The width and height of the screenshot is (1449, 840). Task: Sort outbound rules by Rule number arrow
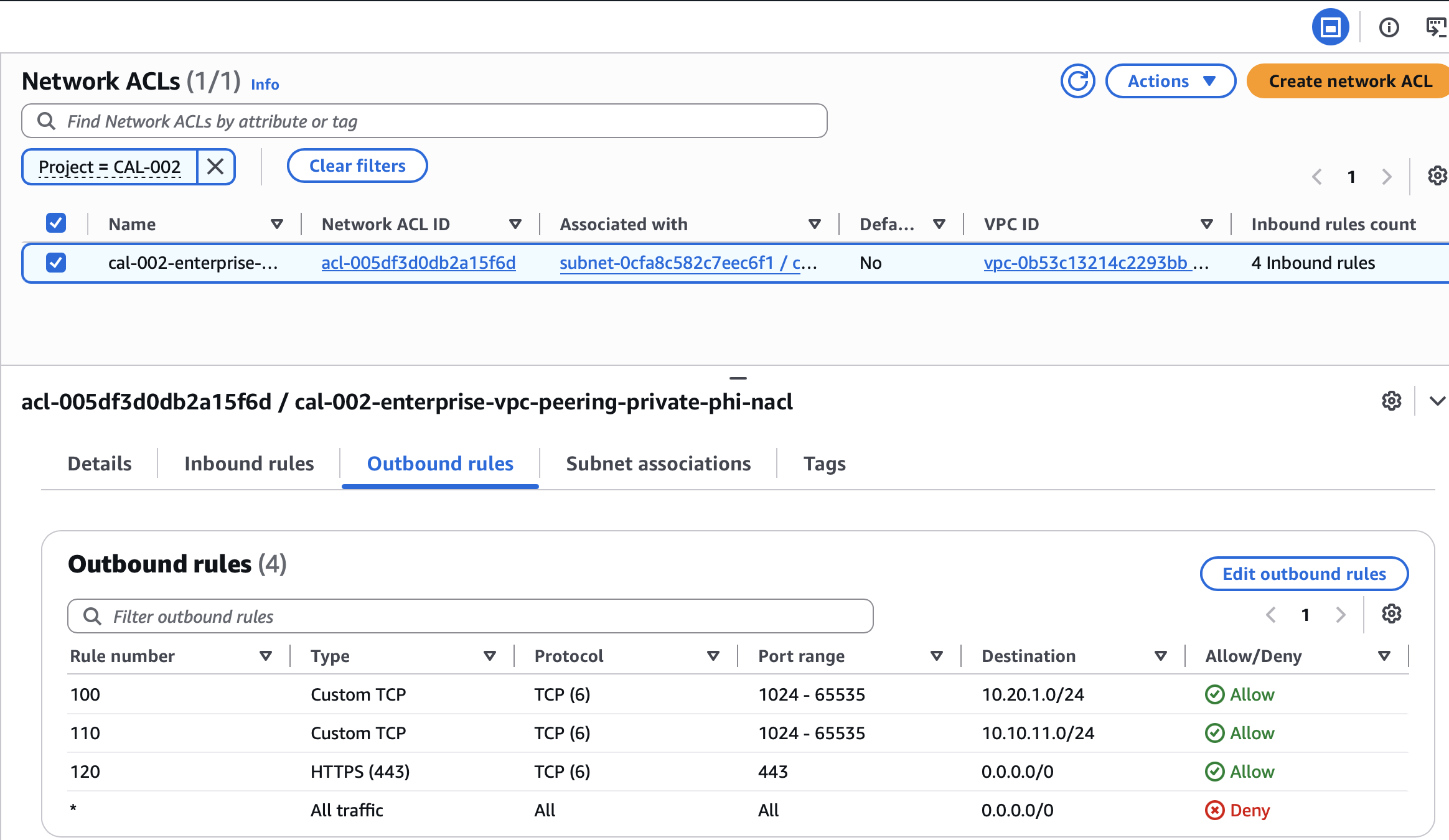(266, 656)
